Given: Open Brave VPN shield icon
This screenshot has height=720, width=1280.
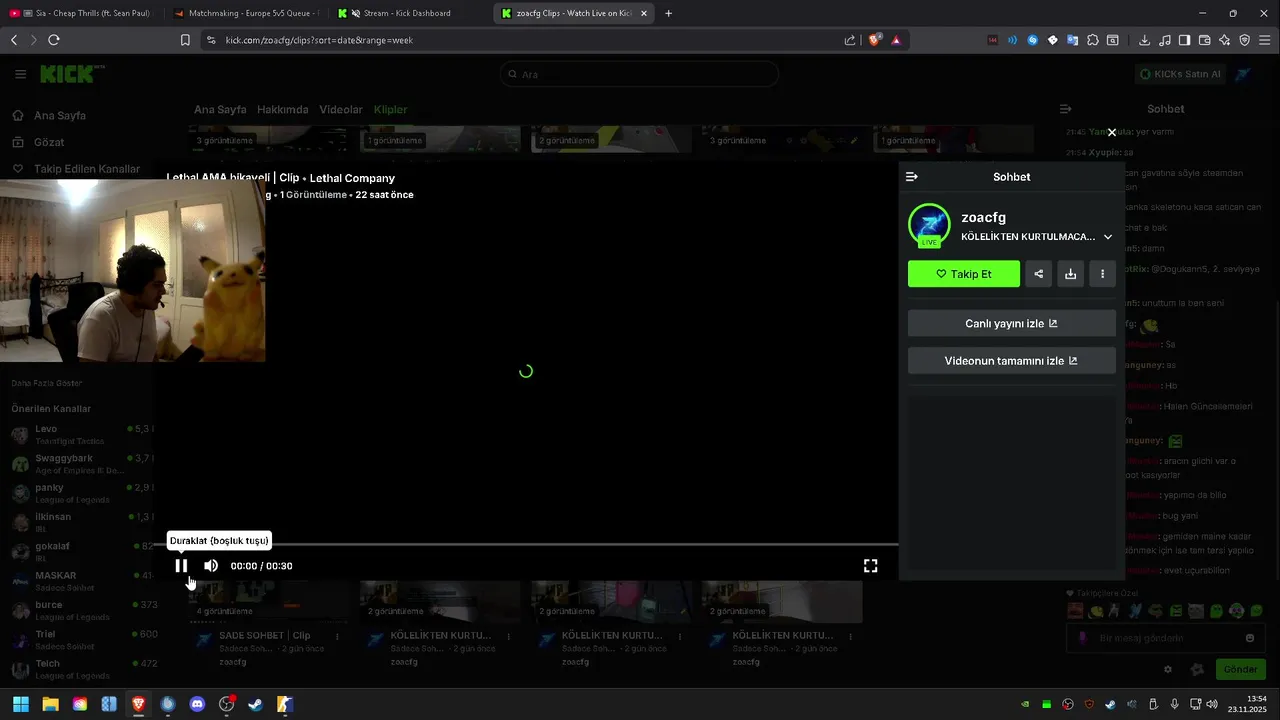Looking at the screenshot, I should tap(1244, 40).
